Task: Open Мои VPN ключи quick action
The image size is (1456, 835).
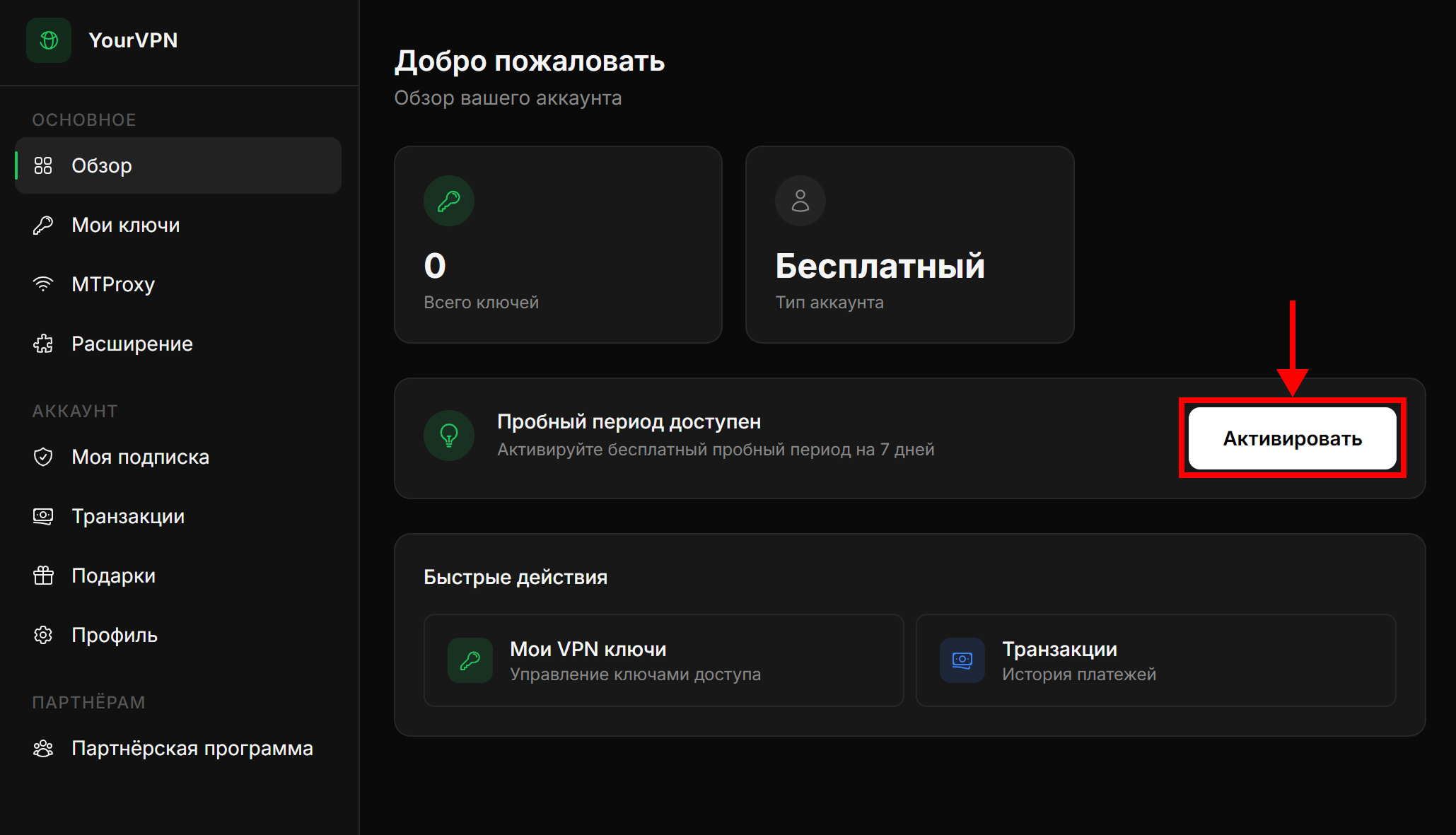Action: pyautogui.click(x=663, y=660)
